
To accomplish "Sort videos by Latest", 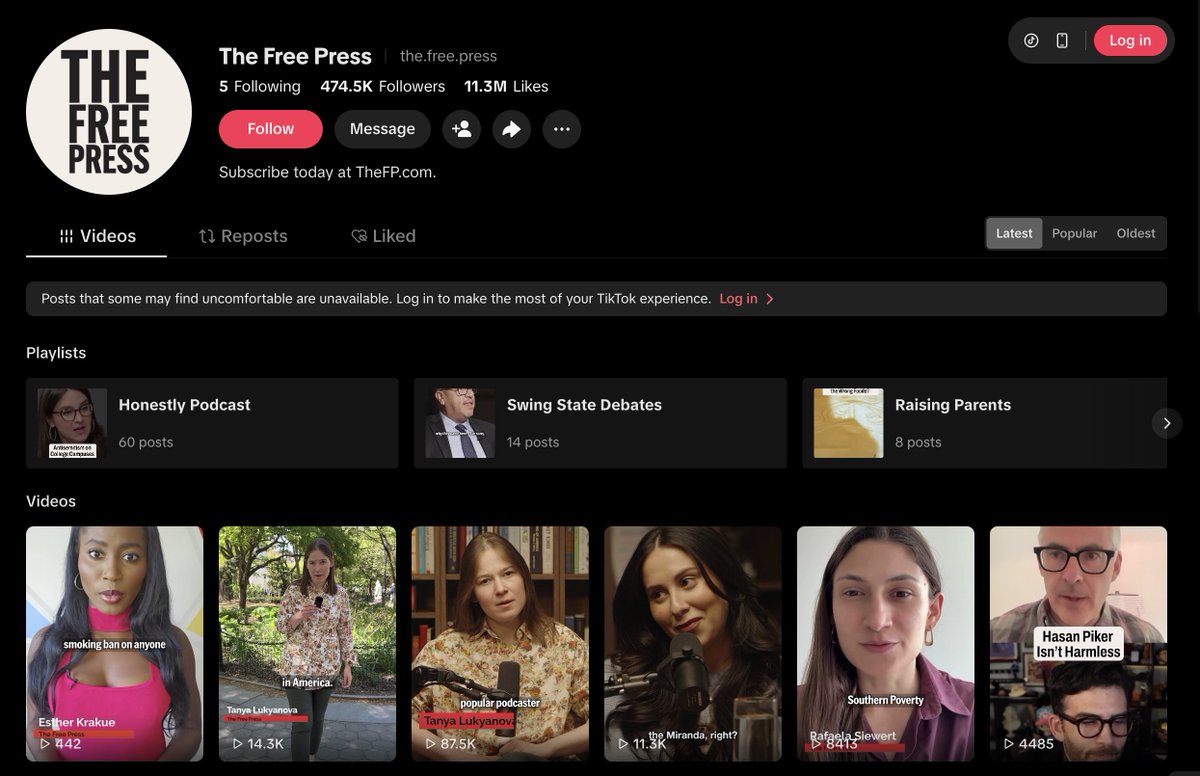I will [x=1014, y=233].
